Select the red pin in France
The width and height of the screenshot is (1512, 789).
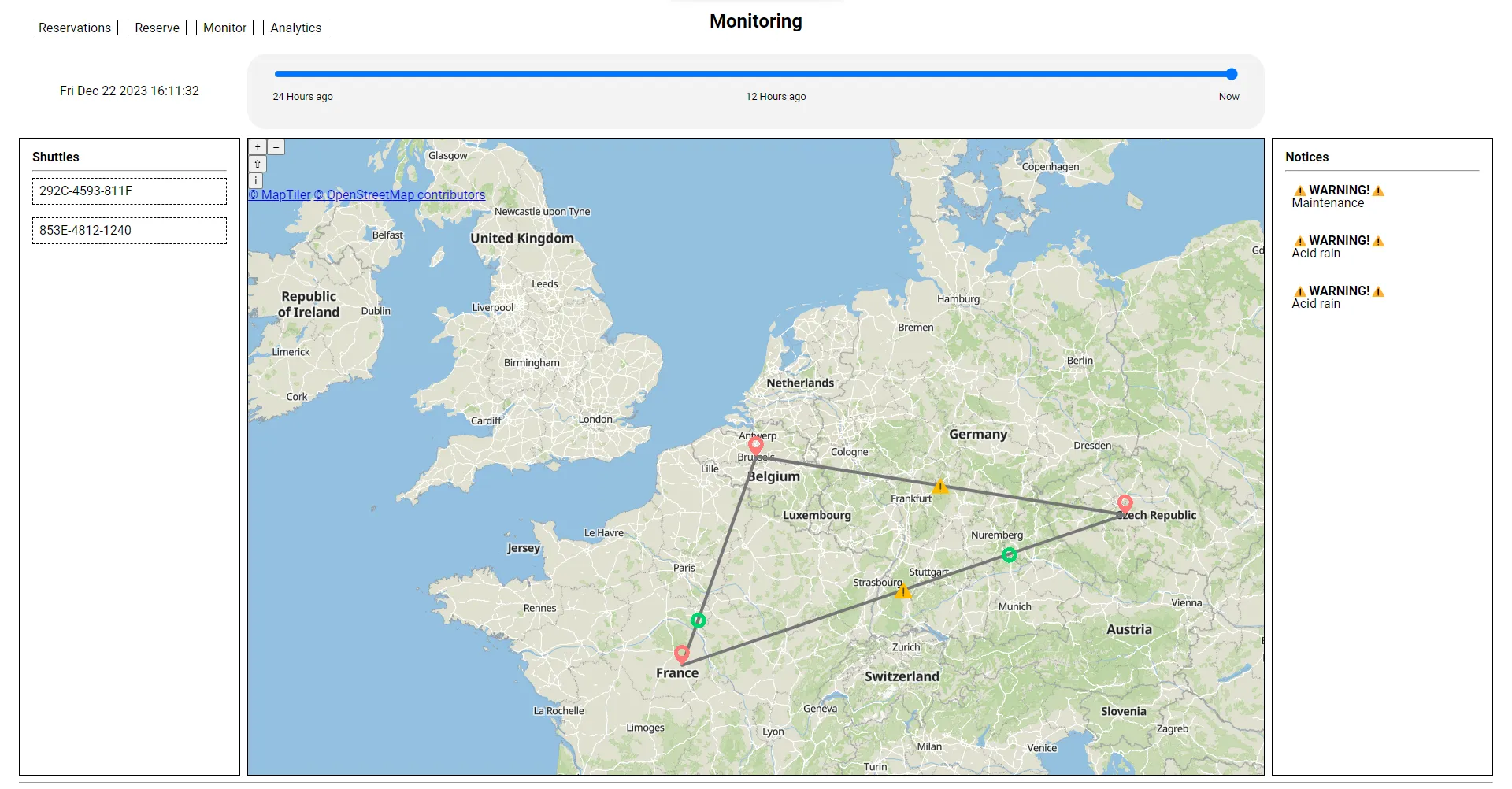(x=682, y=654)
